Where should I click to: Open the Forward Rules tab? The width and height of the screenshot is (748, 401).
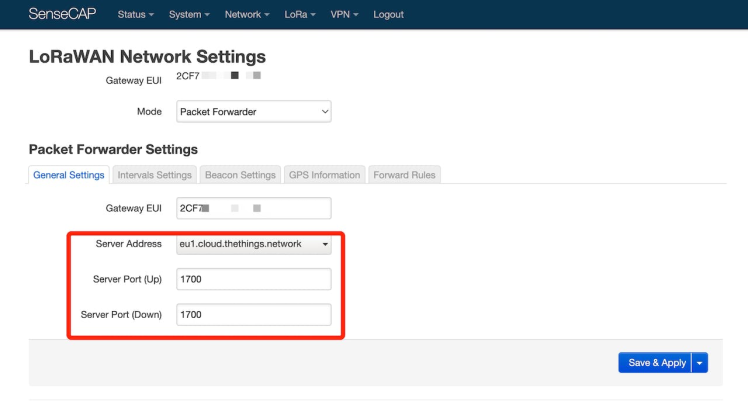[405, 175]
